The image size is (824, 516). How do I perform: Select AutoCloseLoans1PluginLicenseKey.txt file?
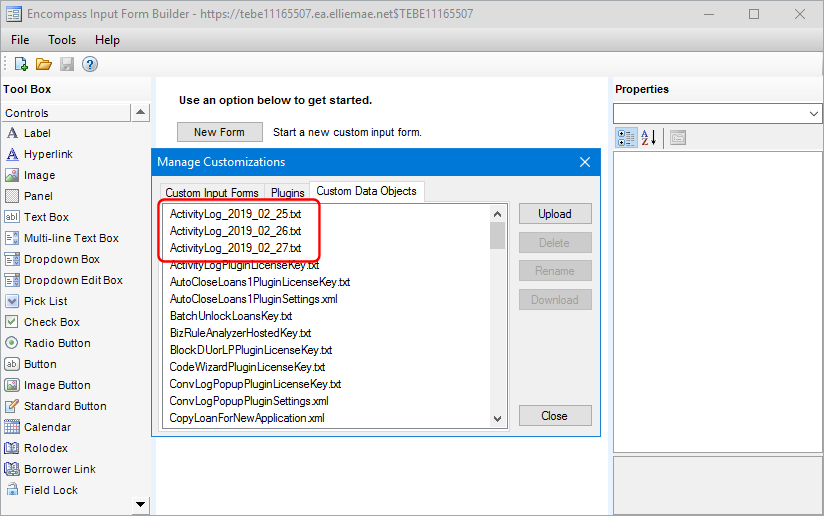pos(260,282)
